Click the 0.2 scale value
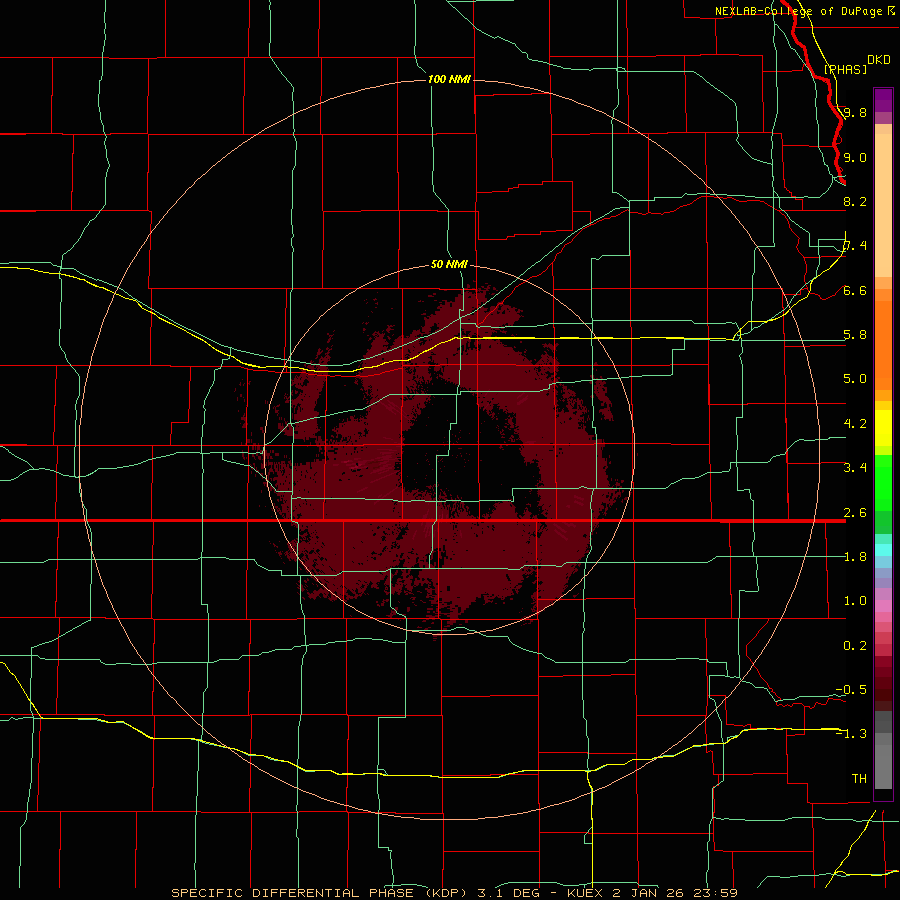The image size is (900, 900). click(855, 646)
